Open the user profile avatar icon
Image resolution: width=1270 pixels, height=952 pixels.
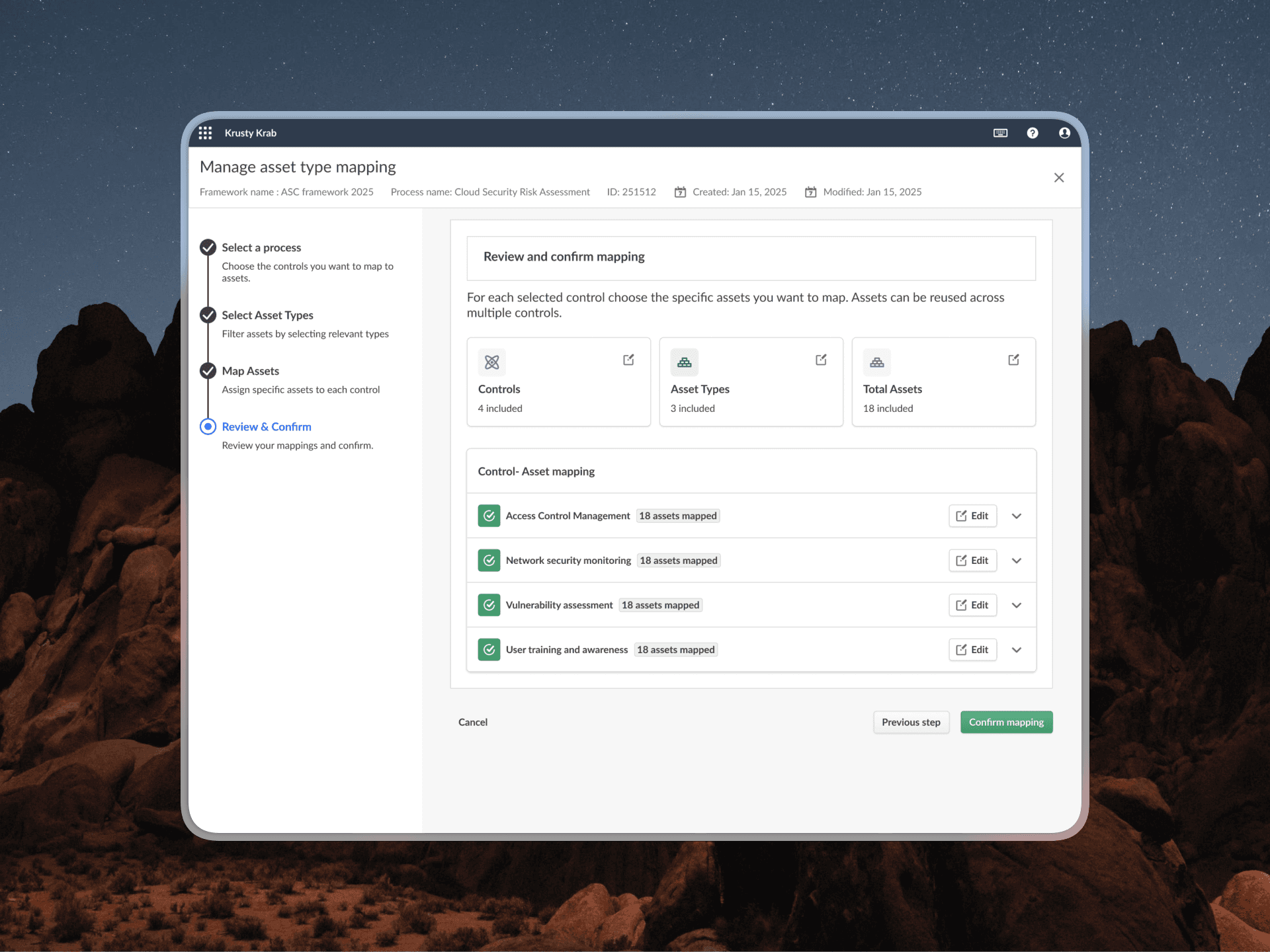1064,133
